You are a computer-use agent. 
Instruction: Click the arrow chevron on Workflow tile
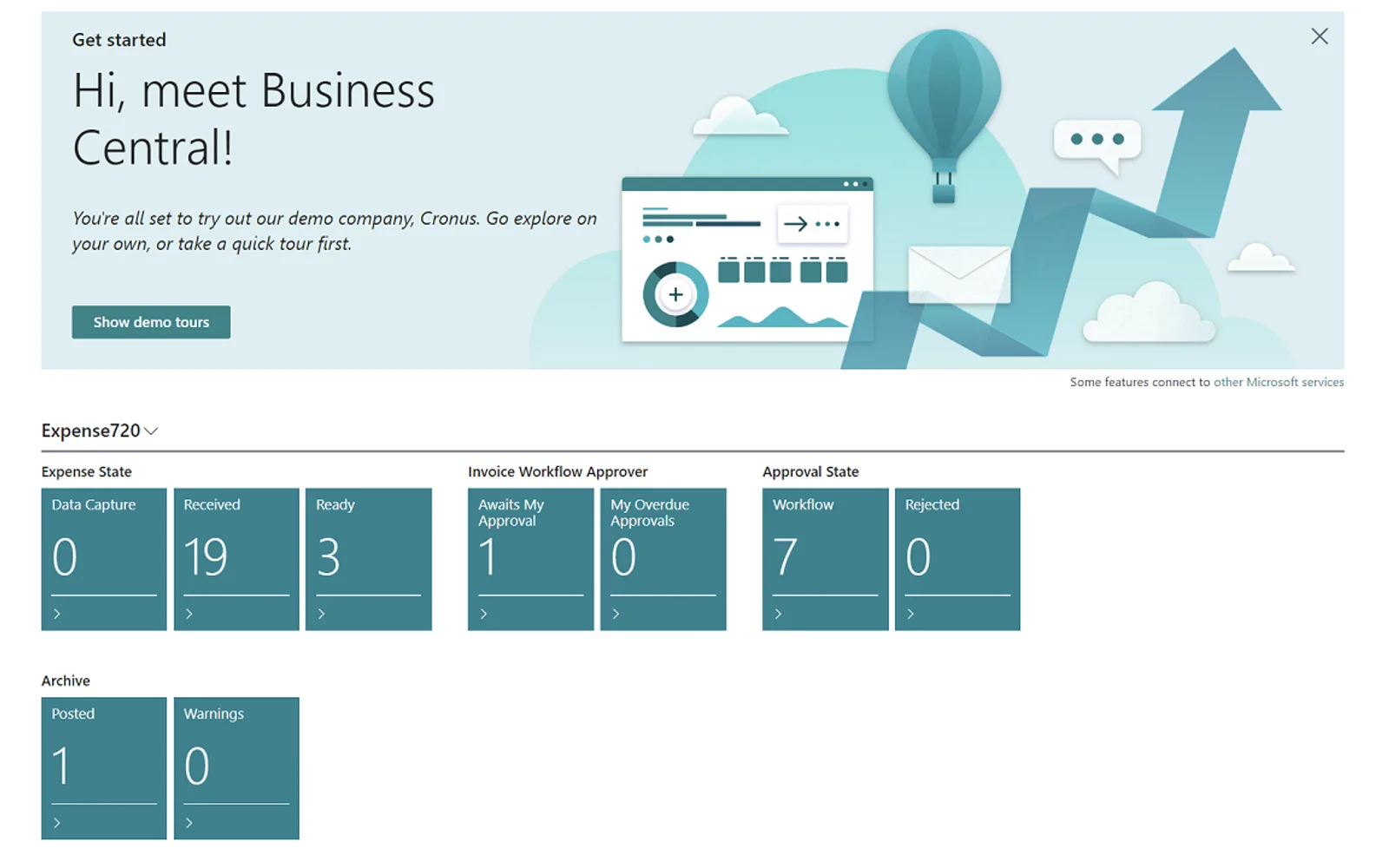(778, 614)
